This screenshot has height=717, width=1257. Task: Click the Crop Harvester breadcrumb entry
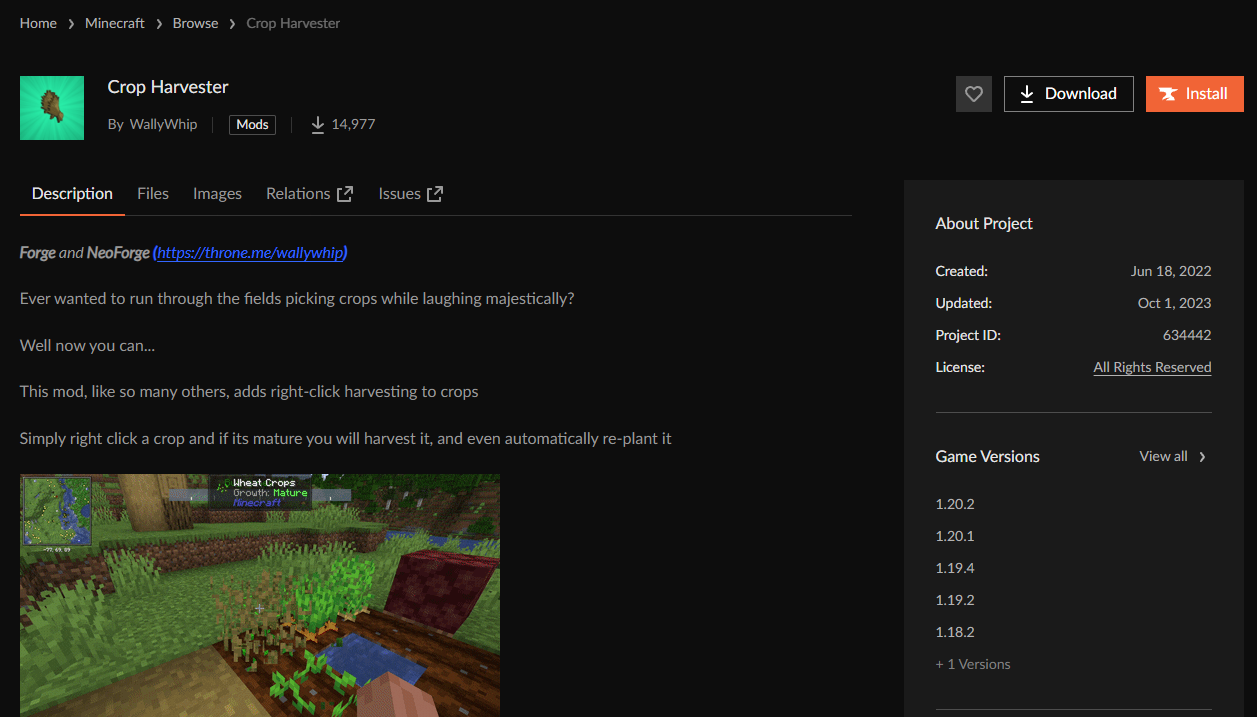[293, 23]
